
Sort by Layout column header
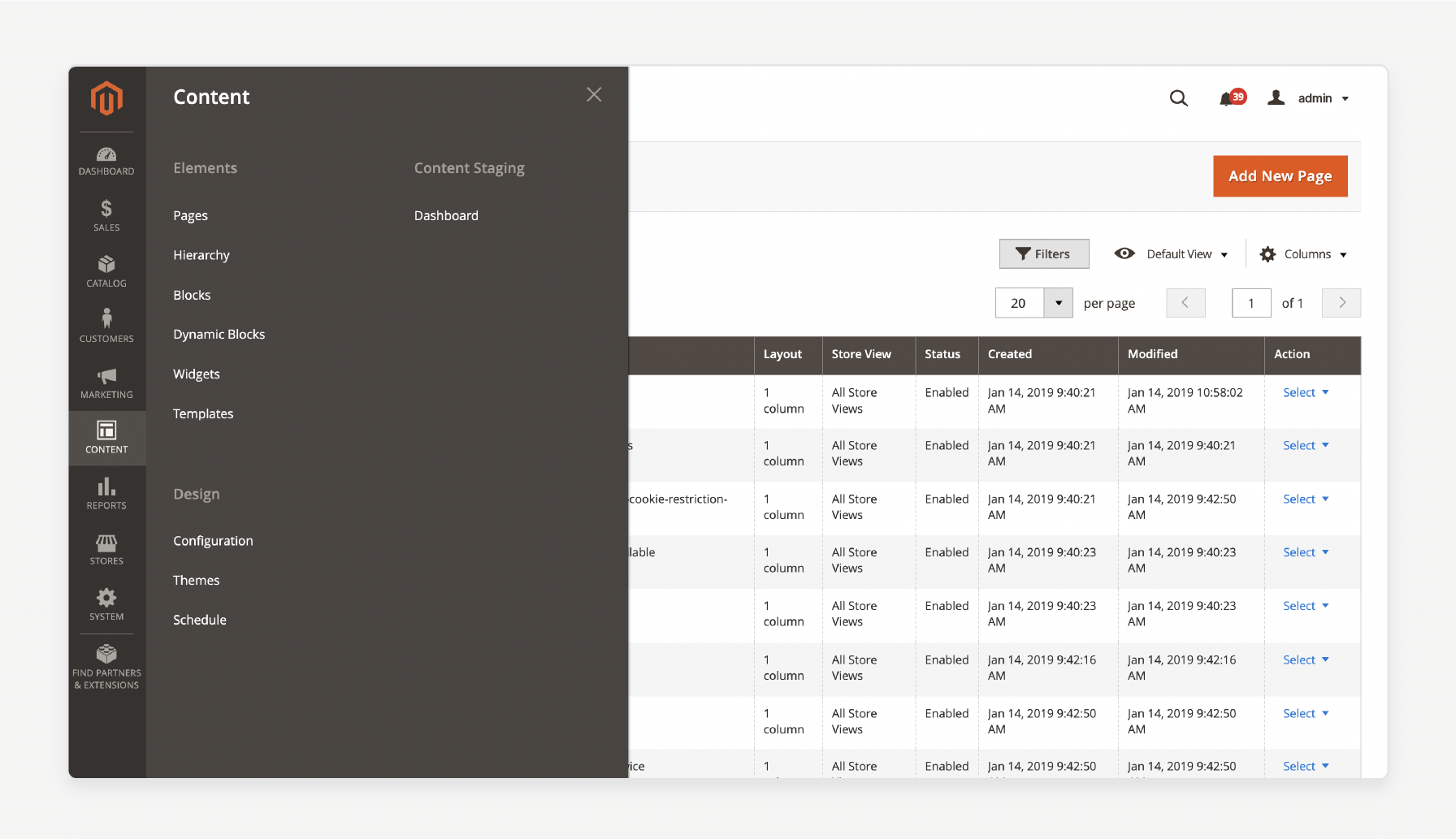[788, 355]
